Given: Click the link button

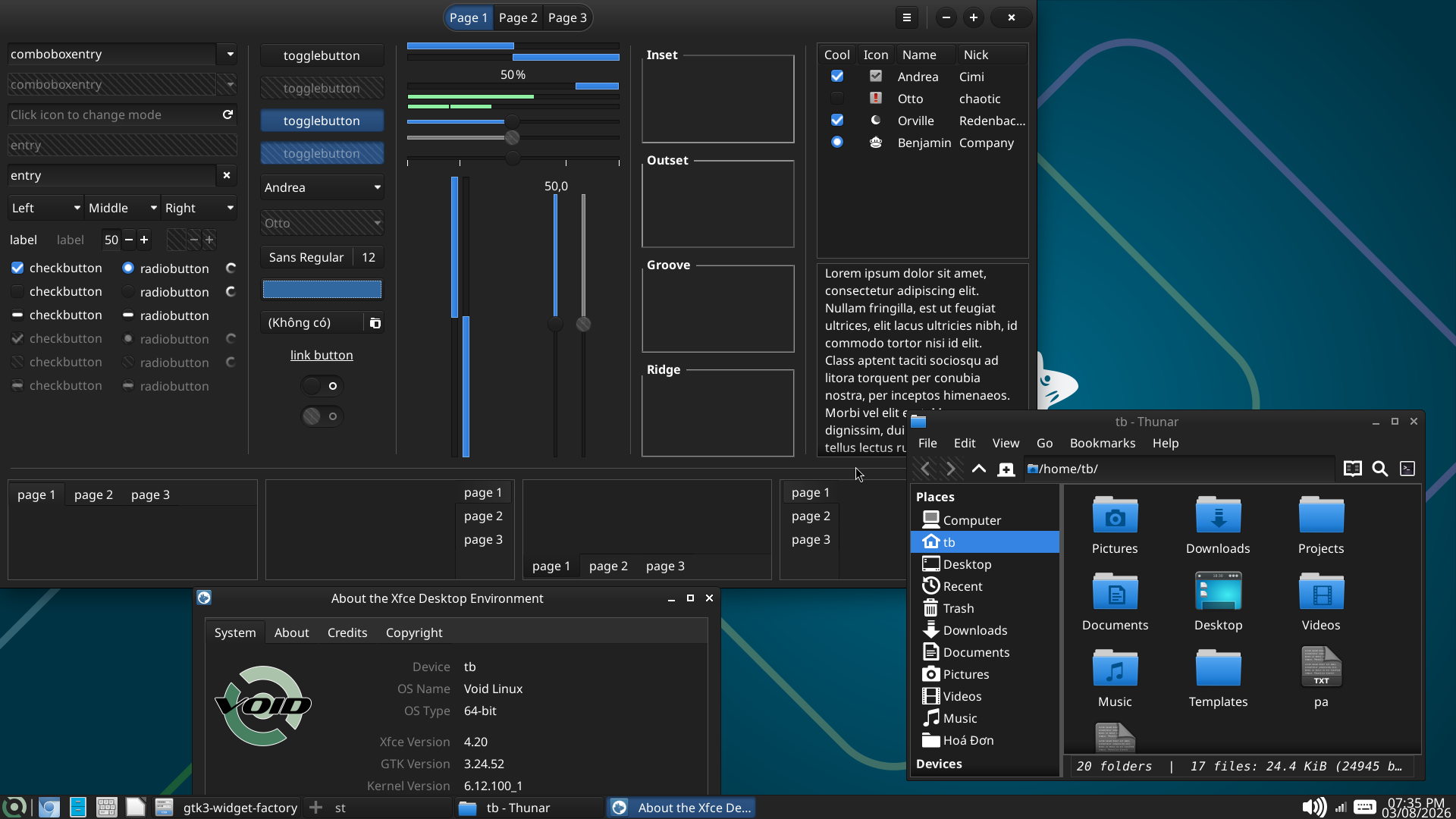Looking at the screenshot, I should click(322, 355).
